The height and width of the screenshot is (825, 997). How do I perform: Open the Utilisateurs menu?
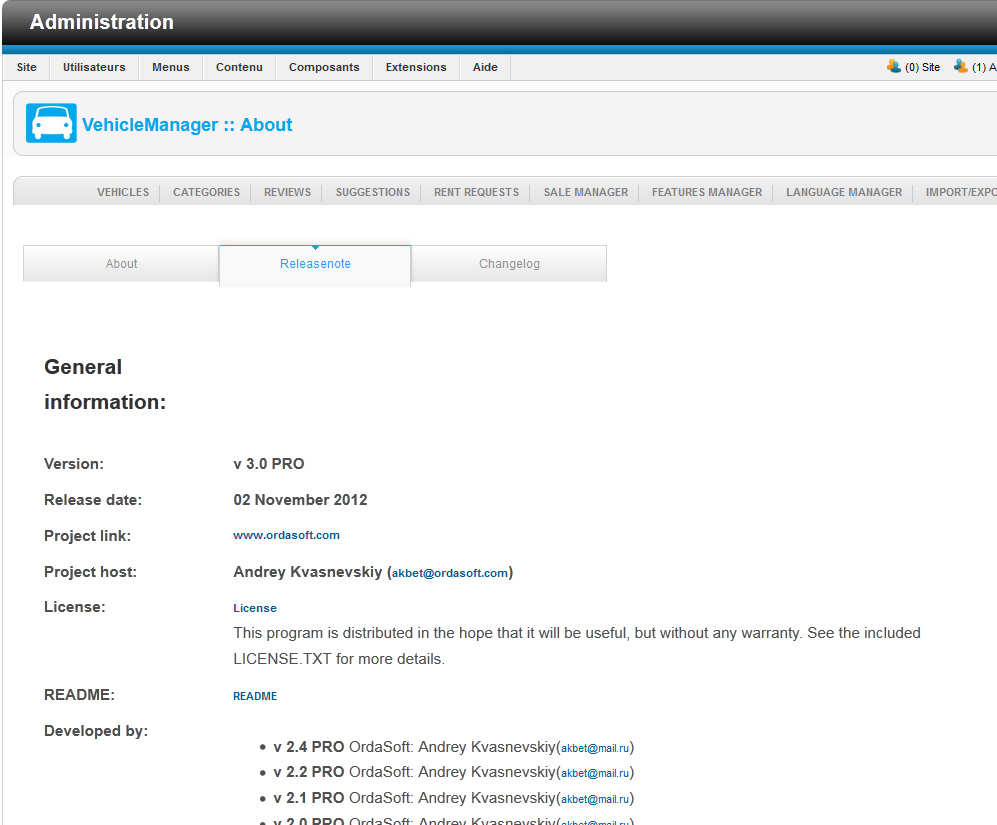pyautogui.click(x=94, y=67)
